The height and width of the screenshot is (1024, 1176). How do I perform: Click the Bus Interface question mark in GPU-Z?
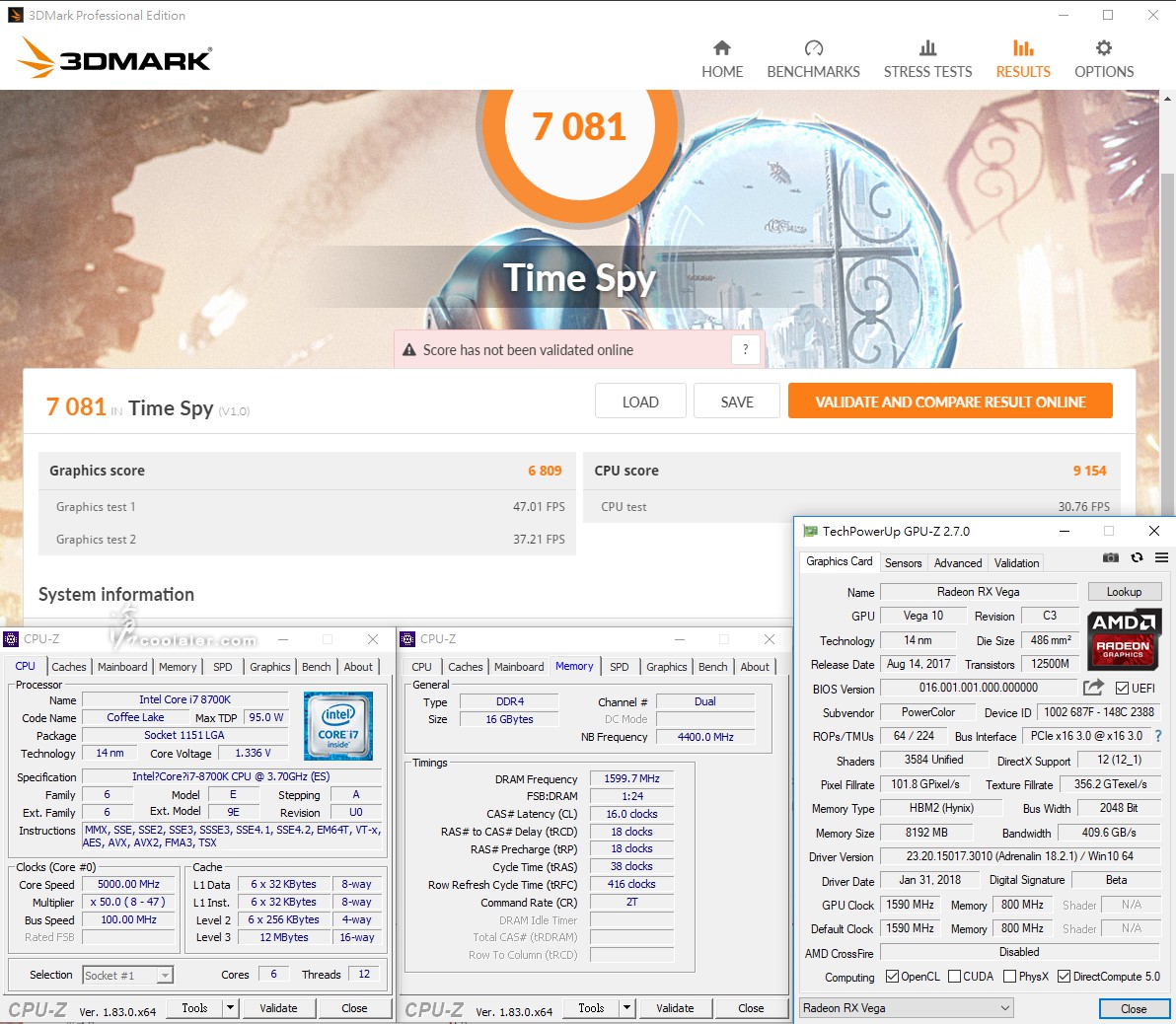pyautogui.click(x=1158, y=736)
